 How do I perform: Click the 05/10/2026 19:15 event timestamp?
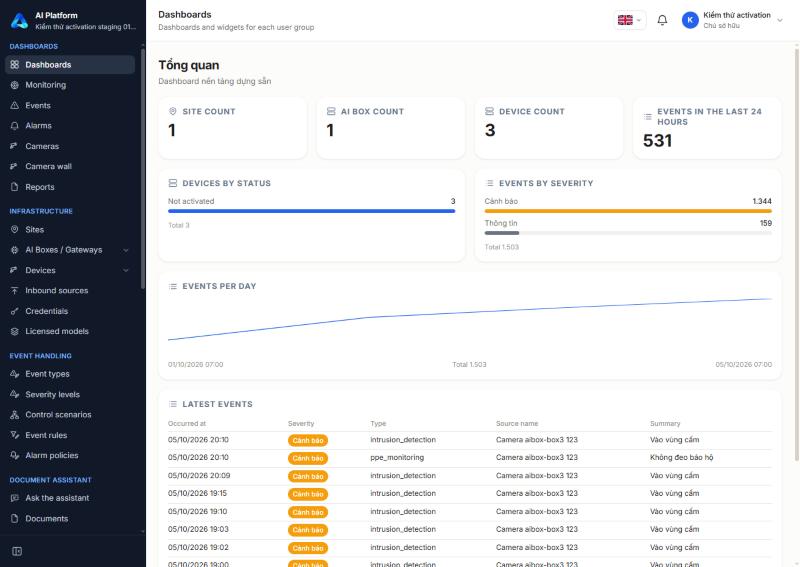(x=197, y=494)
